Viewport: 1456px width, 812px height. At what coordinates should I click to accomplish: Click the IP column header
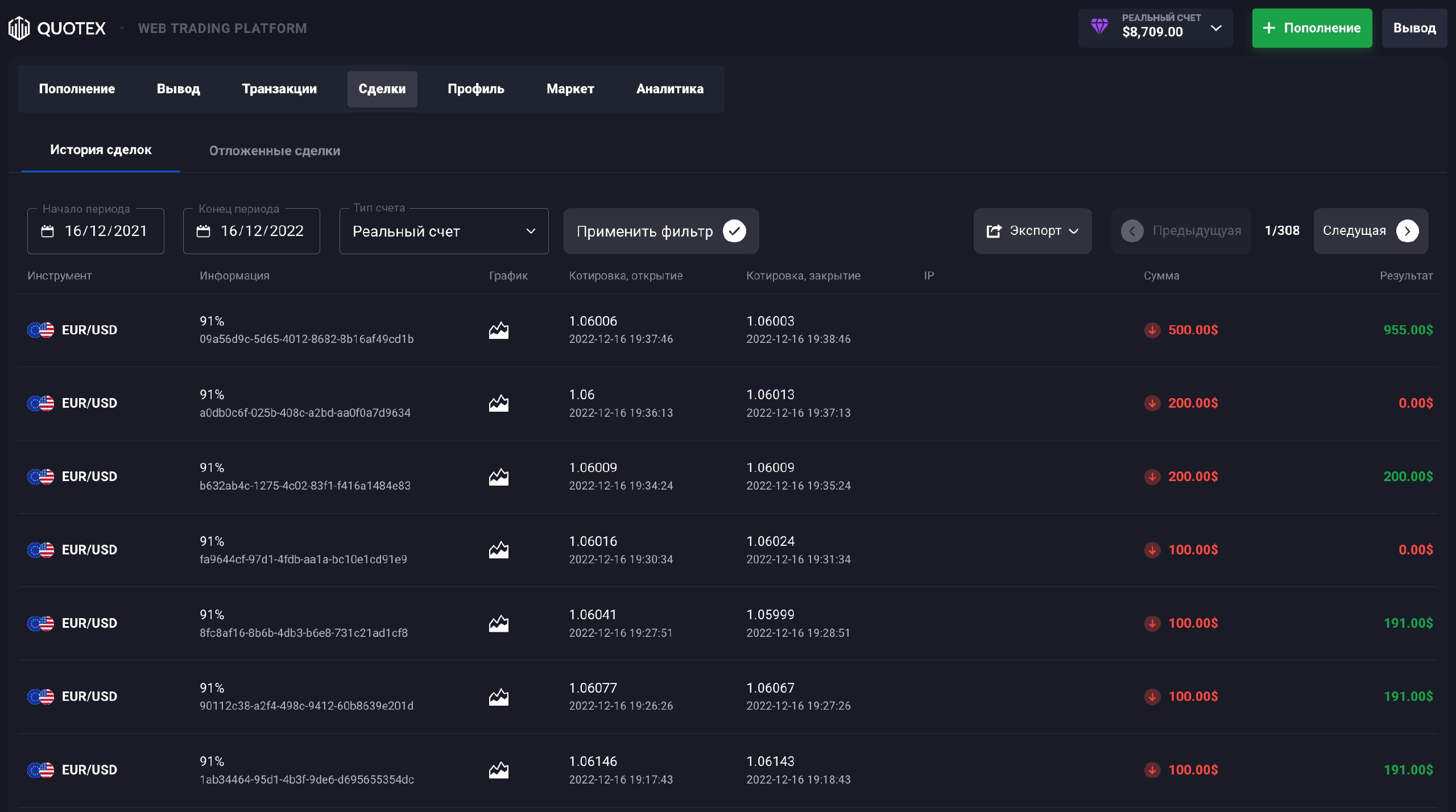pos(929,276)
